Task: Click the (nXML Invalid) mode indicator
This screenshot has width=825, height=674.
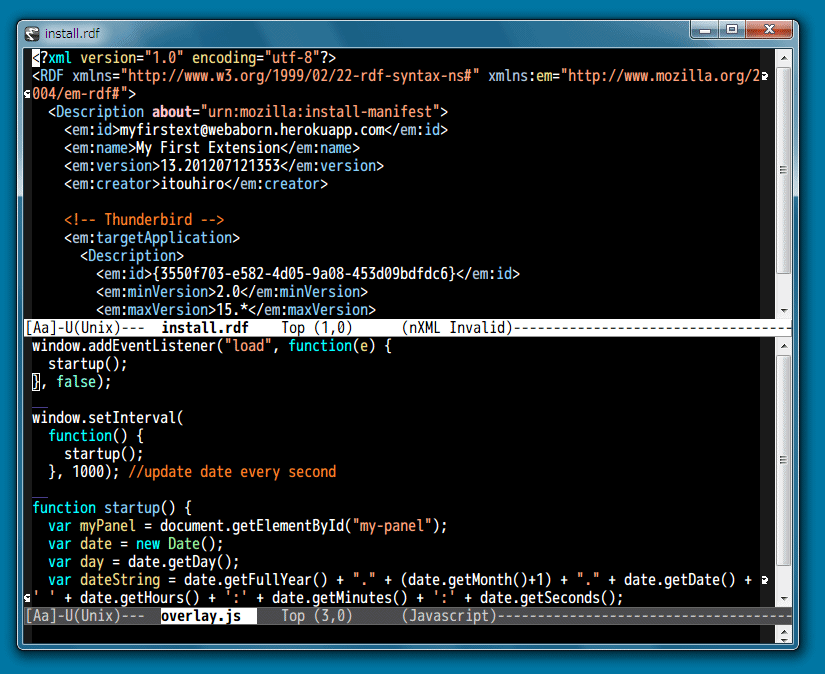Action: coord(457,328)
